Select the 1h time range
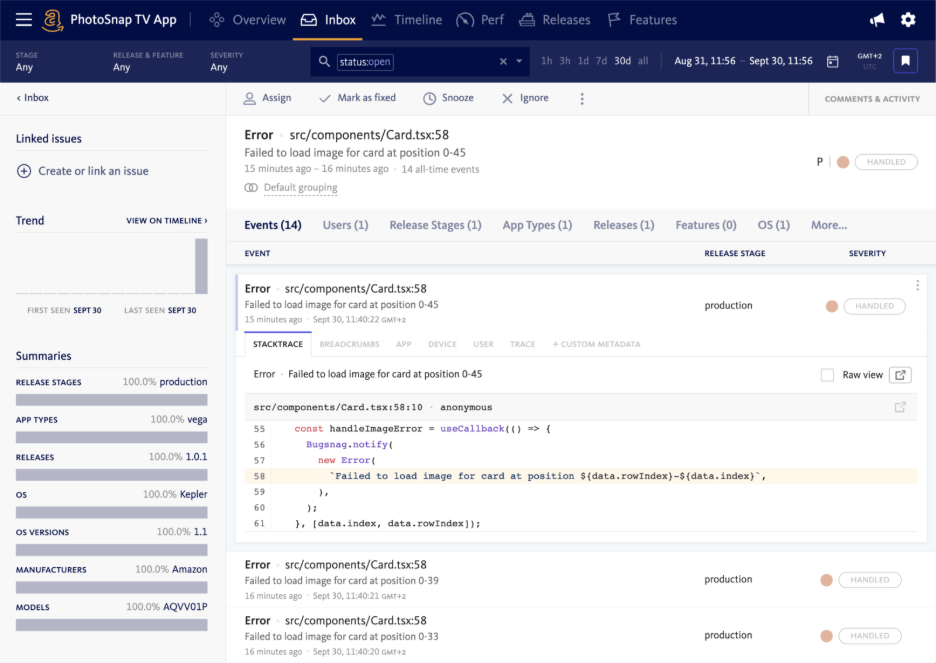Screen dimensions: 936x663 [x=546, y=61]
